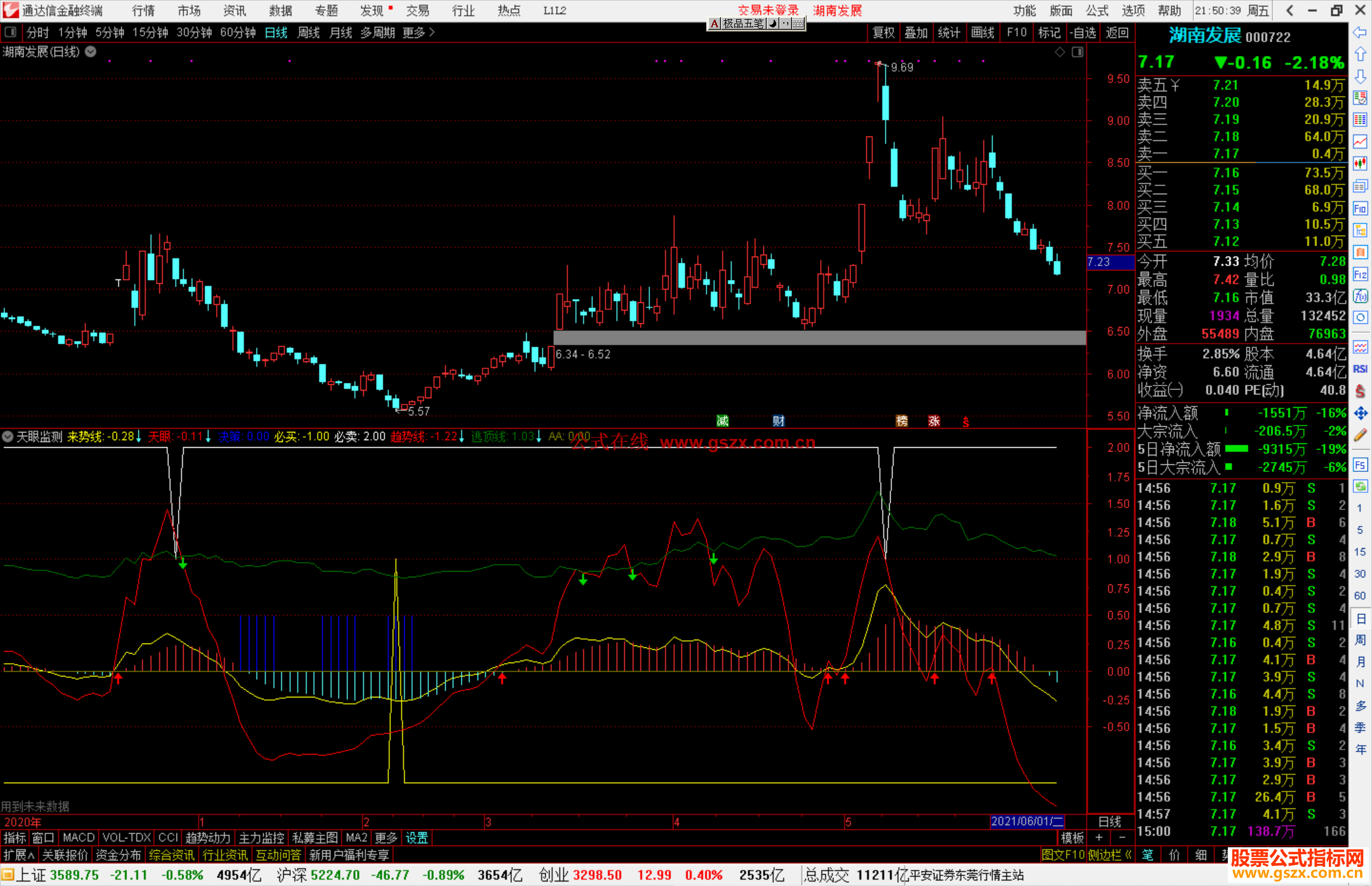Screen dimensions: 1372x886
Task: Click the 设置 settings button in indicator bar
Action: [x=417, y=838]
